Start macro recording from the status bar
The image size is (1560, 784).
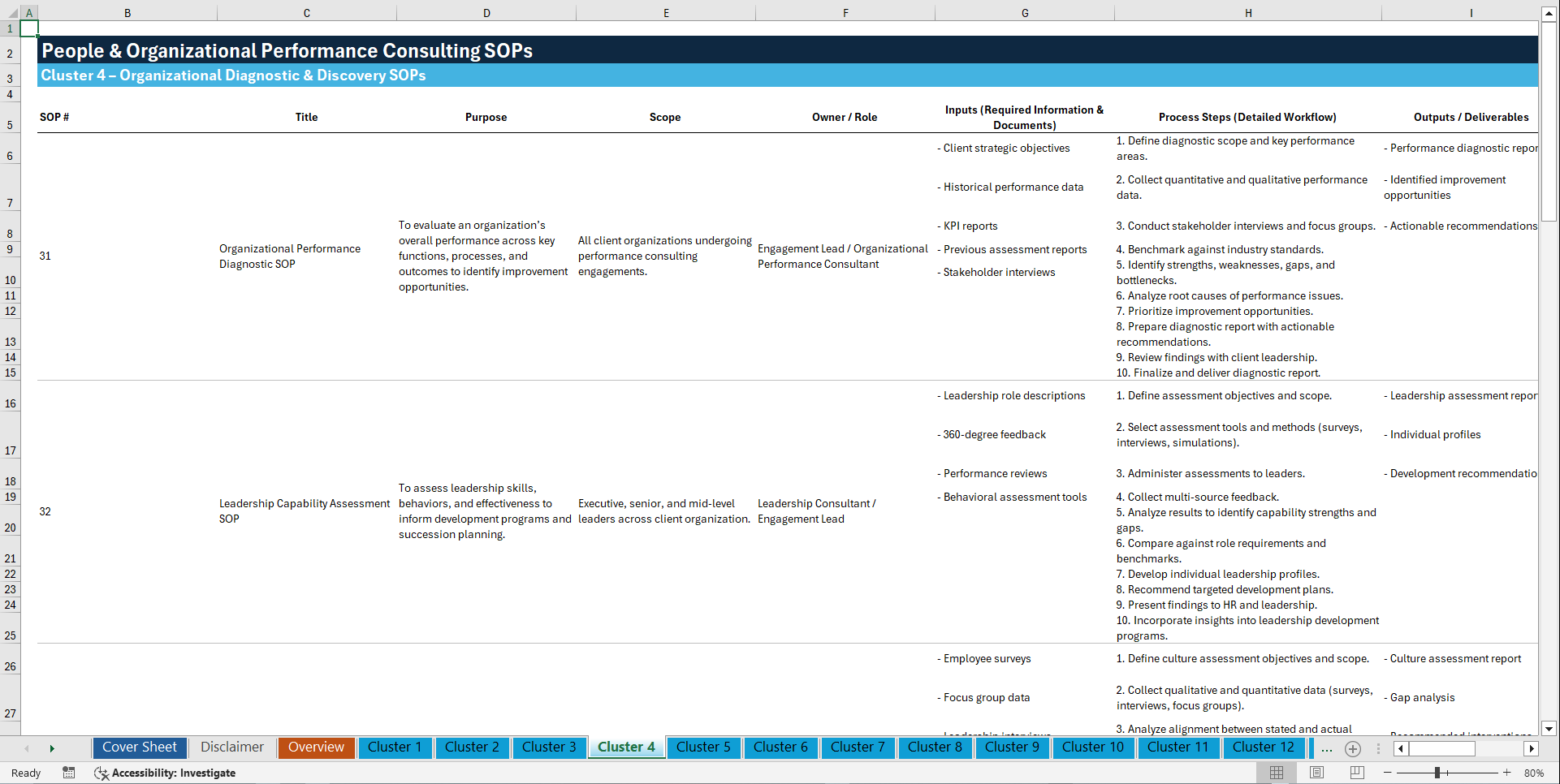[x=69, y=772]
